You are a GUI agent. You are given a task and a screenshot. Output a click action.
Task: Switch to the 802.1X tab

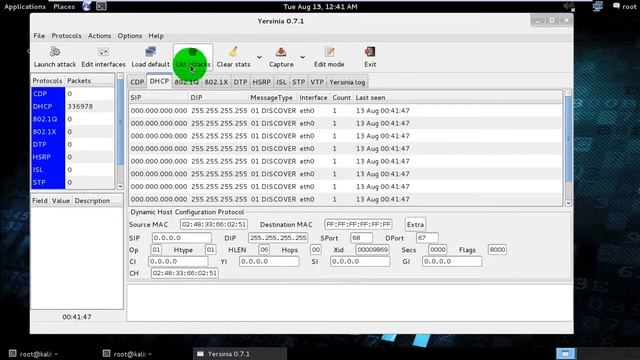click(216, 82)
